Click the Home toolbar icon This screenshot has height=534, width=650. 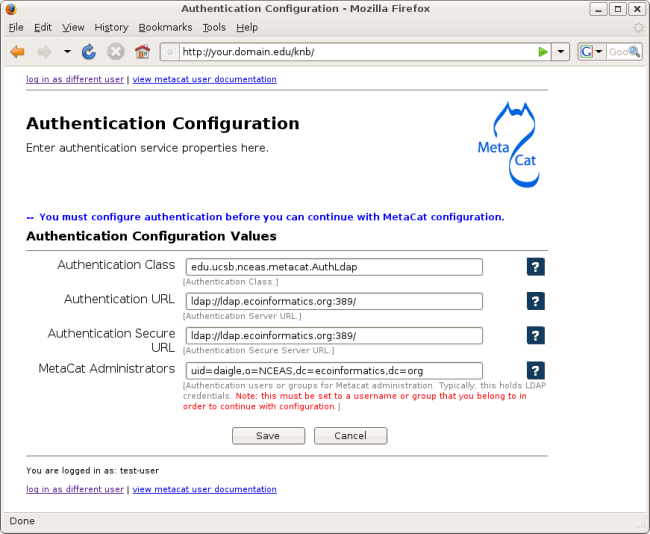(x=142, y=52)
